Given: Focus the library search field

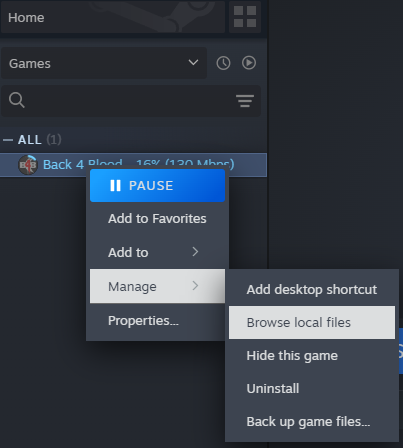Looking at the screenshot, I should [x=131, y=101].
